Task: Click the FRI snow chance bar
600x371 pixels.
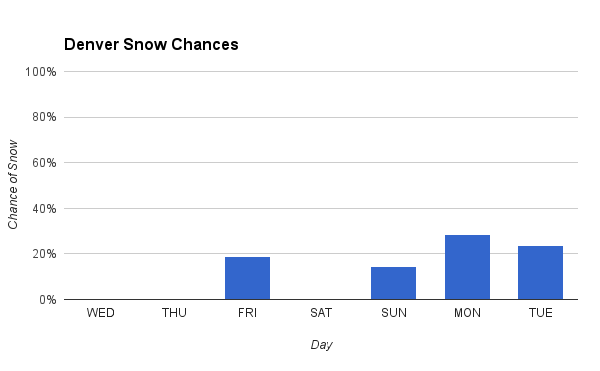Action: point(248,278)
